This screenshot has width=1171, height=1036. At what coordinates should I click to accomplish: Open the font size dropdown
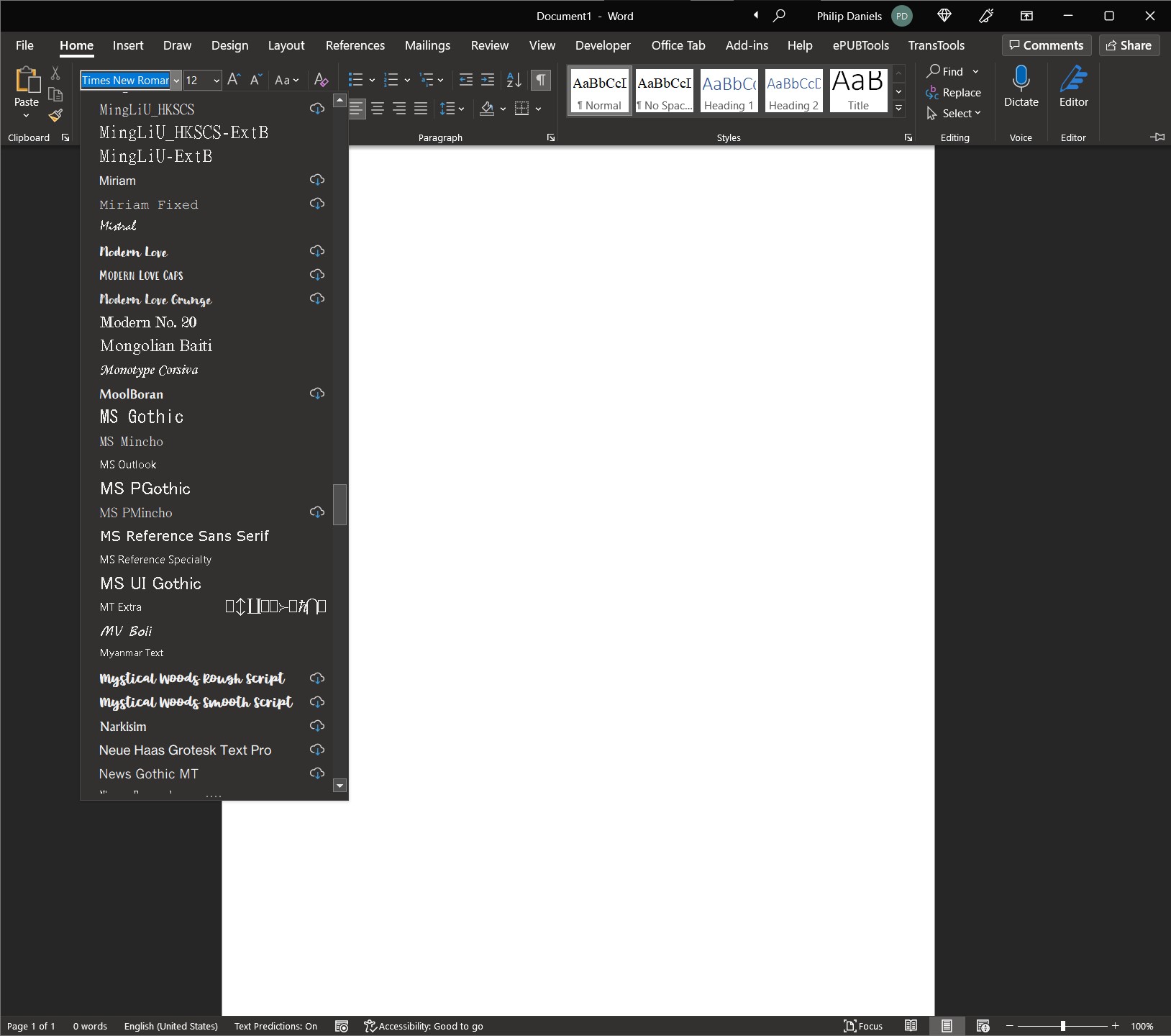(216, 81)
